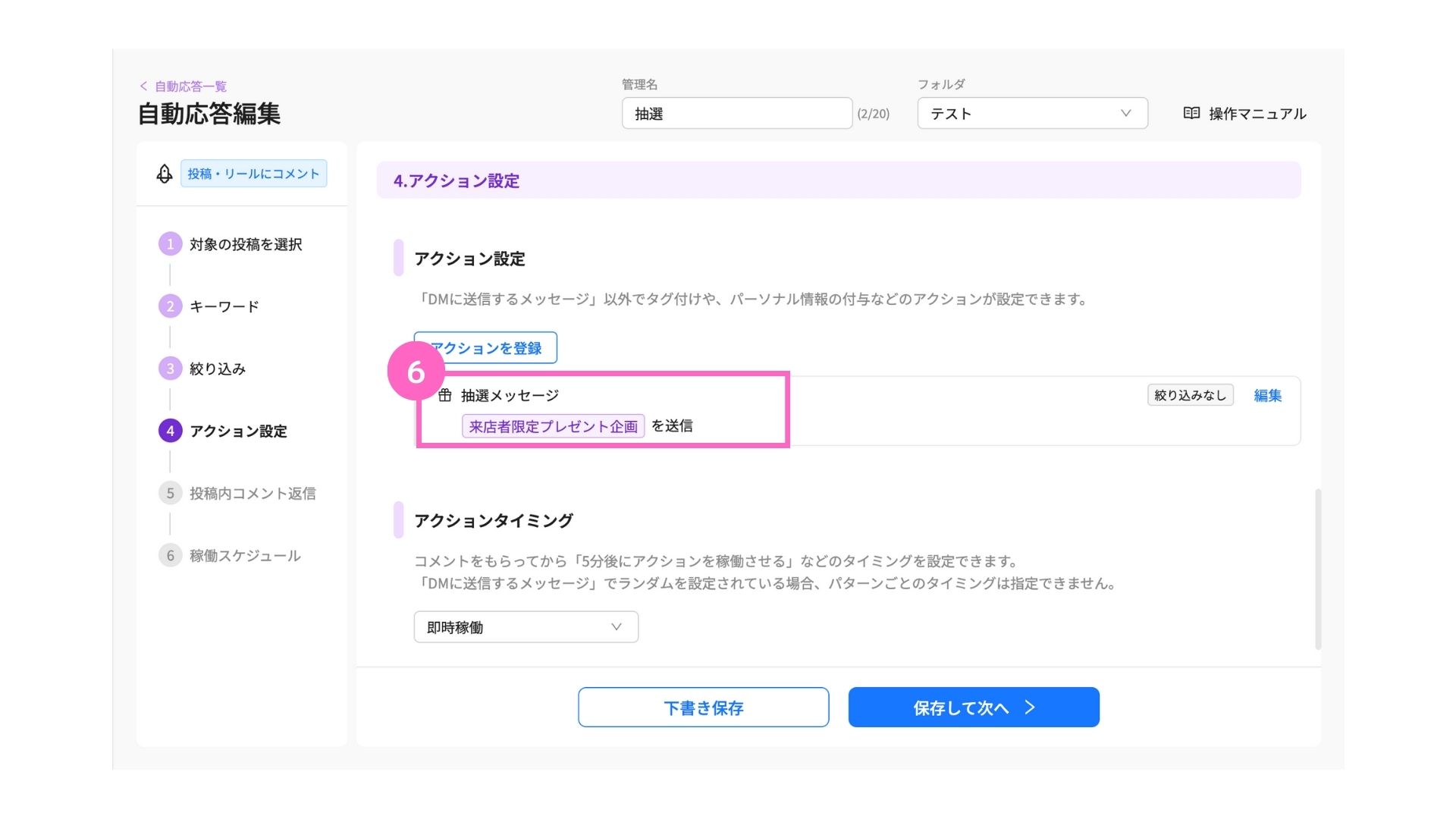The width and height of the screenshot is (1456, 819).
Task: Click the step 6 circle icon
Action: 170,555
